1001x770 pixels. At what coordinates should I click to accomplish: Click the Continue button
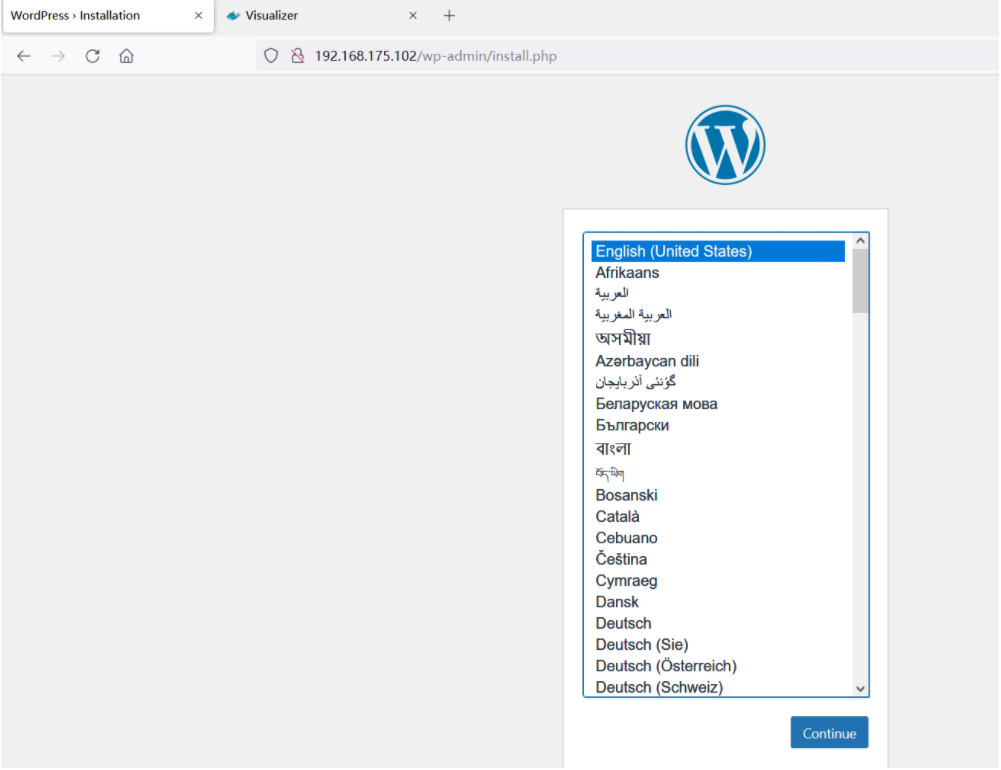[x=829, y=732]
